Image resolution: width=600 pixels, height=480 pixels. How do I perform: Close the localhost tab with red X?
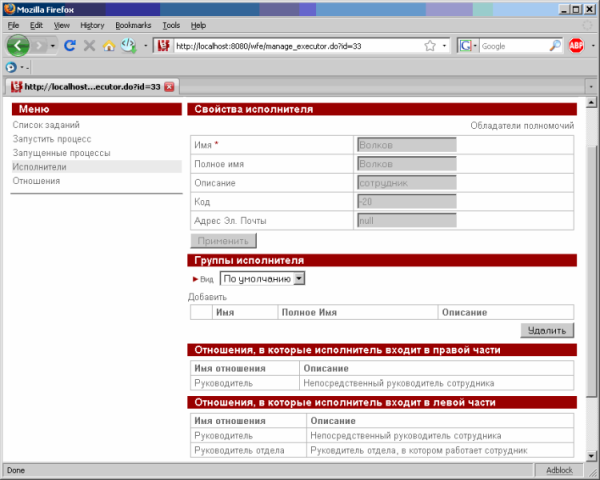[169, 86]
